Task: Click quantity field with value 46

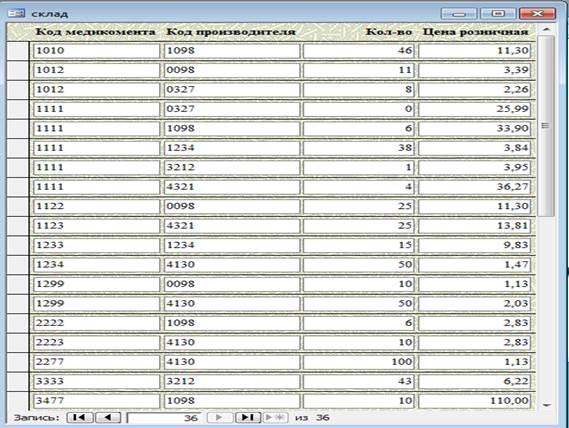Action: click(x=359, y=50)
